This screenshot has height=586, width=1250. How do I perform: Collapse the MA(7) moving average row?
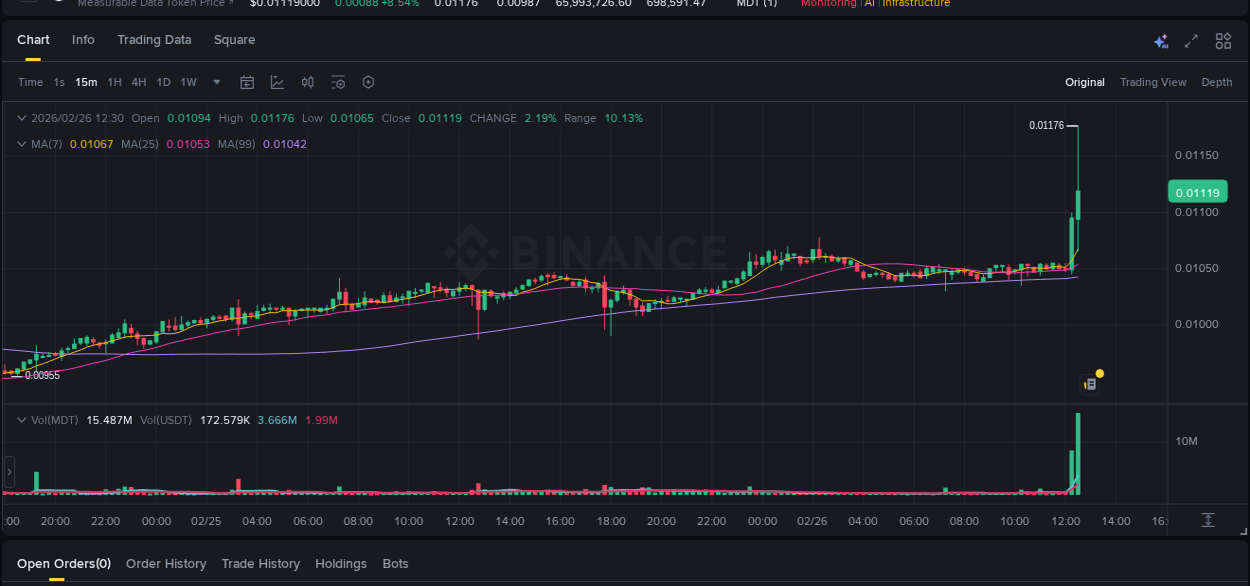click(x=21, y=143)
